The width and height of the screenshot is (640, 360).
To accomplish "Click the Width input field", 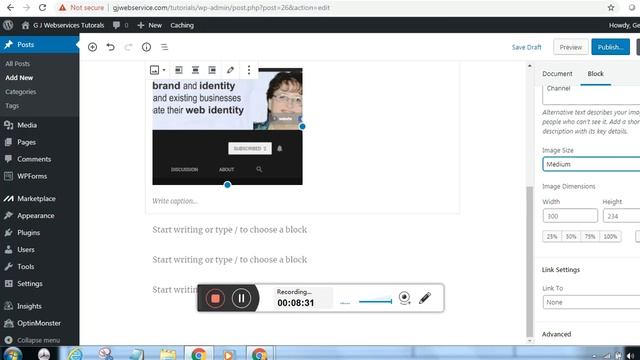I will (570, 216).
